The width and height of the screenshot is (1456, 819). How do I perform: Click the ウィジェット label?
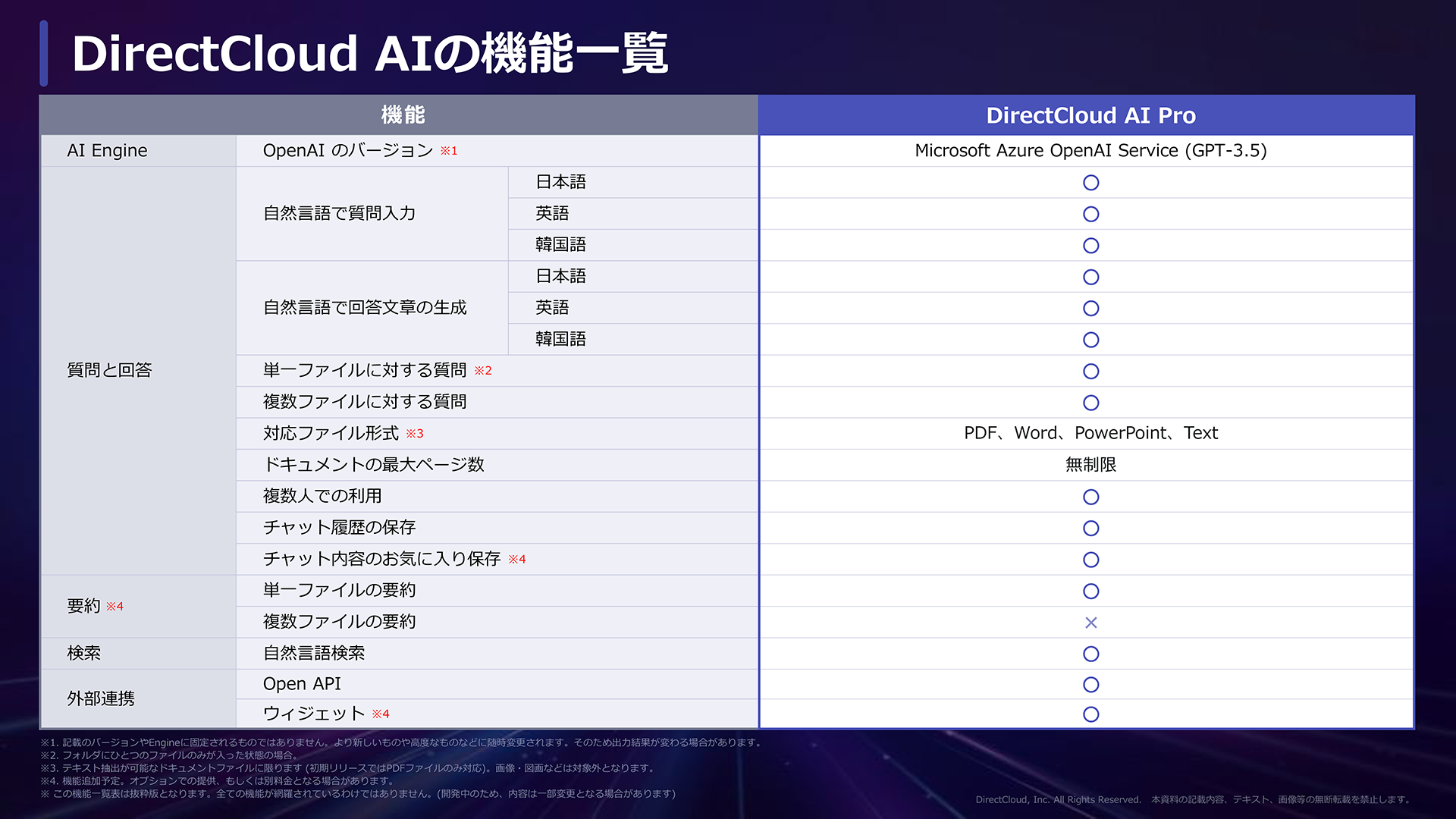pyautogui.click(x=314, y=714)
